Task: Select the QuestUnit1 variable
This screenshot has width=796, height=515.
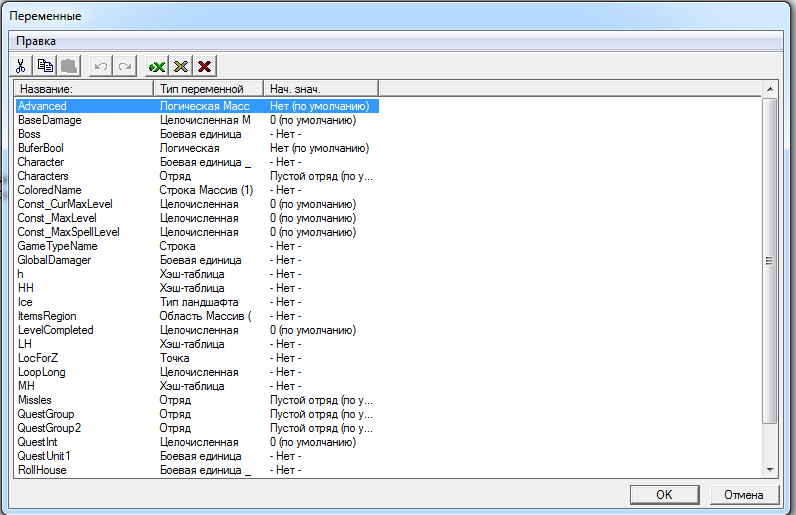Action: pyautogui.click(x=44, y=456)
